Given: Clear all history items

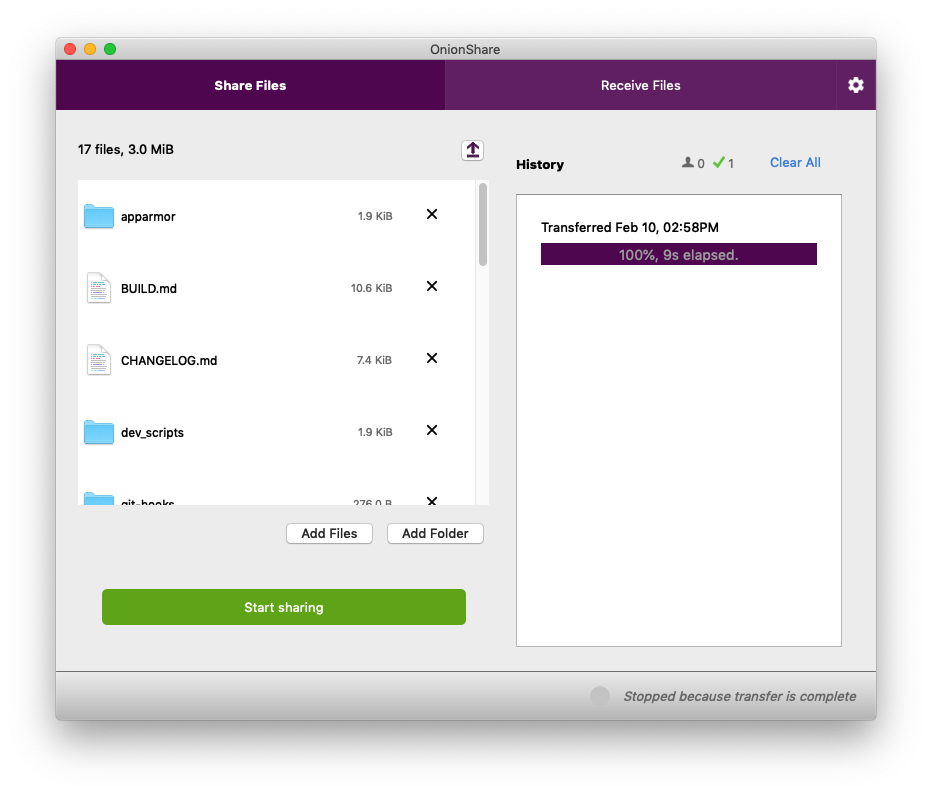Looking at the screenshot, I should pos(795,163).
